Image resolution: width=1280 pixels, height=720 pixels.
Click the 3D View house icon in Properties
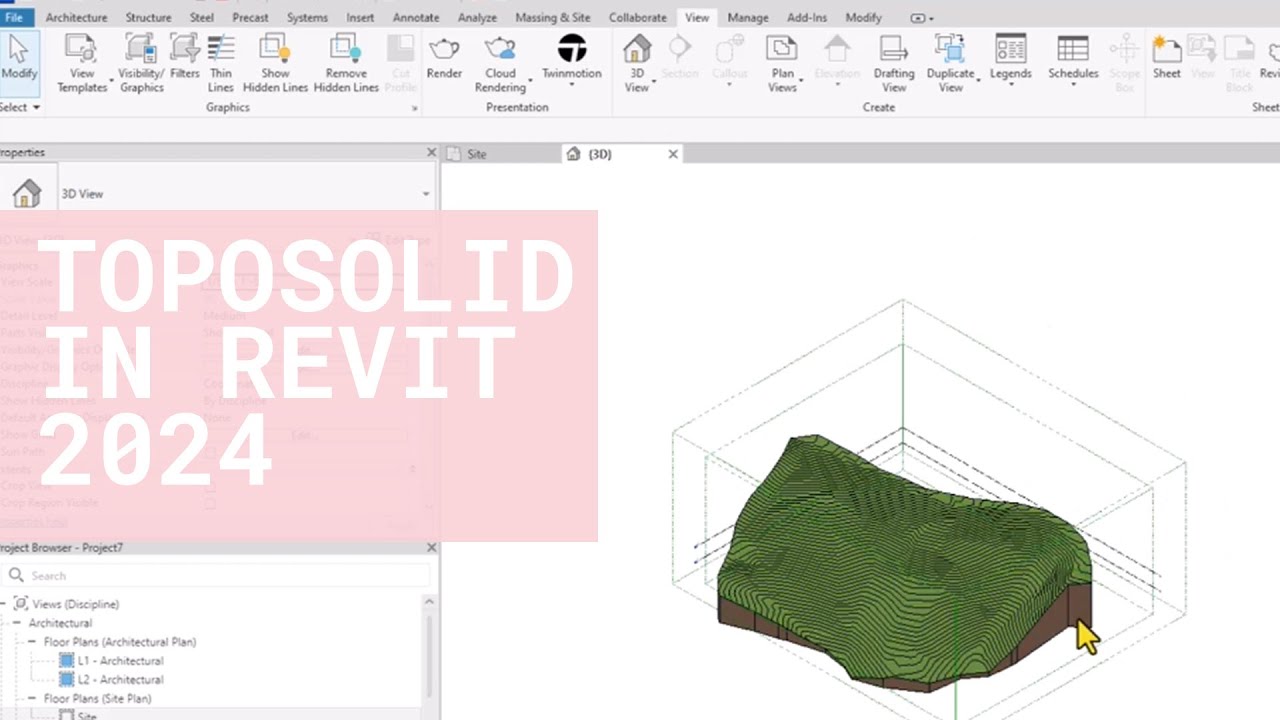[x=27, y=193]
